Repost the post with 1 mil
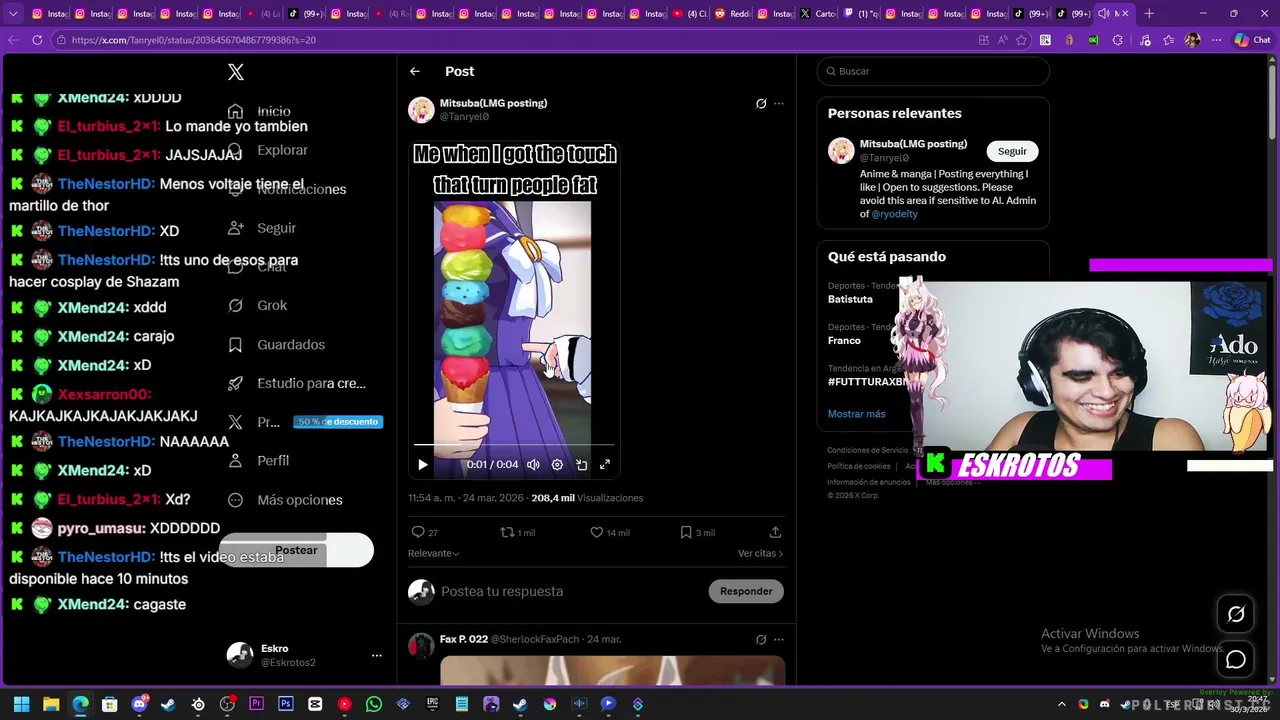 (x=517, y=532)
